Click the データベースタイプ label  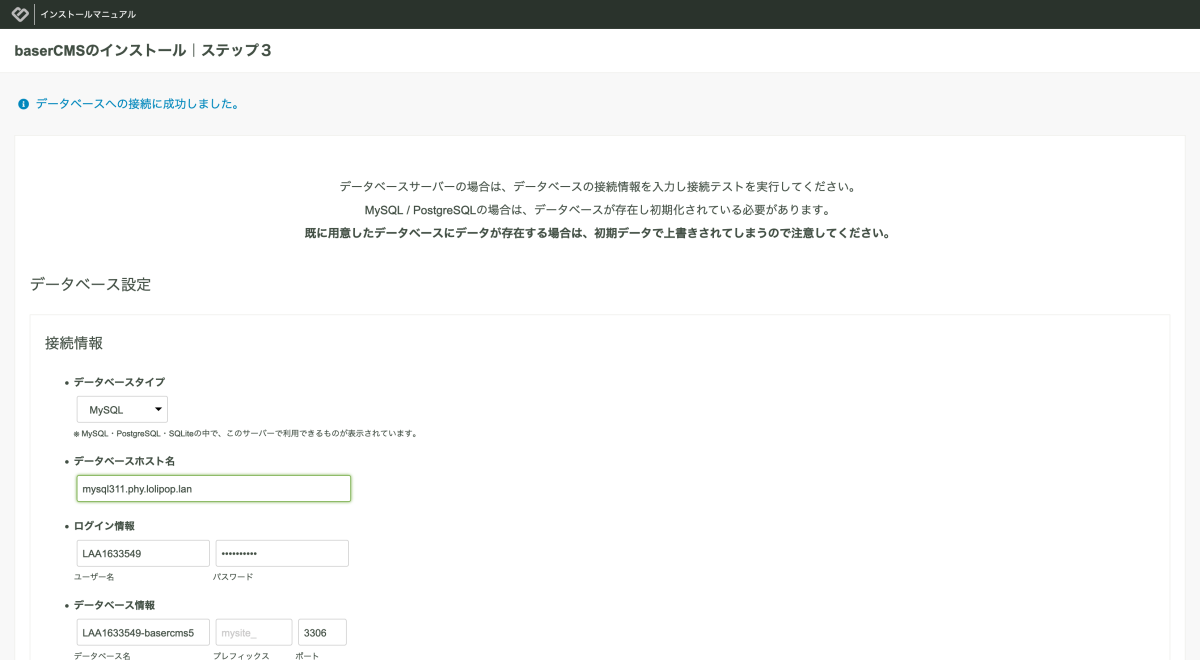click(119, 382)
